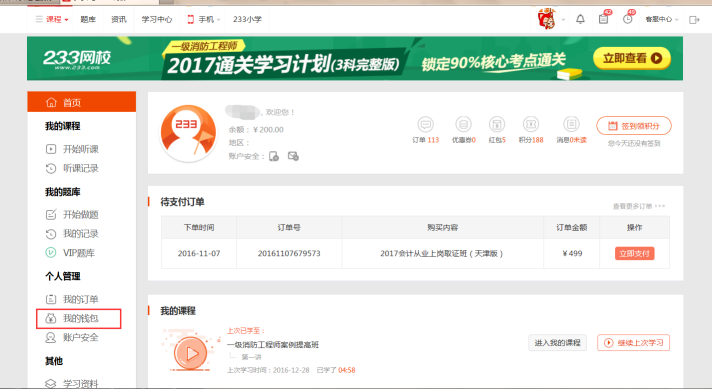Click 签到领积分 button

point(634,126)
